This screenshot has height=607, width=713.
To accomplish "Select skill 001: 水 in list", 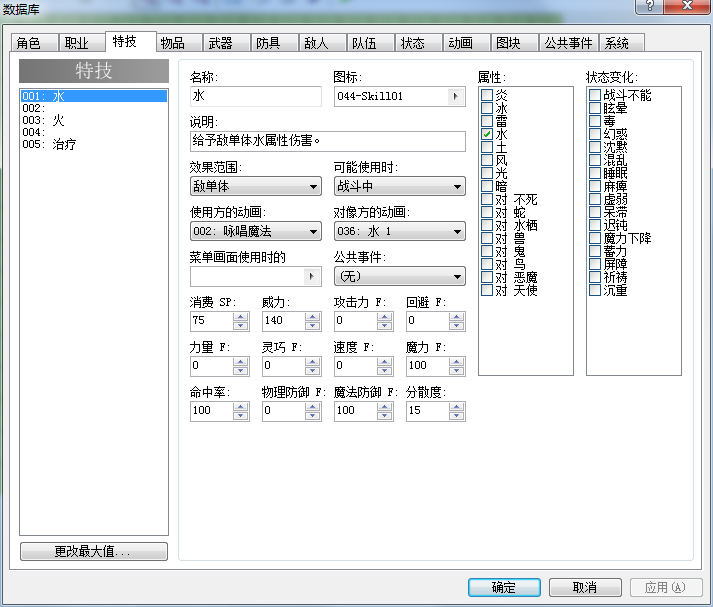I will click(x=94, y=96).
